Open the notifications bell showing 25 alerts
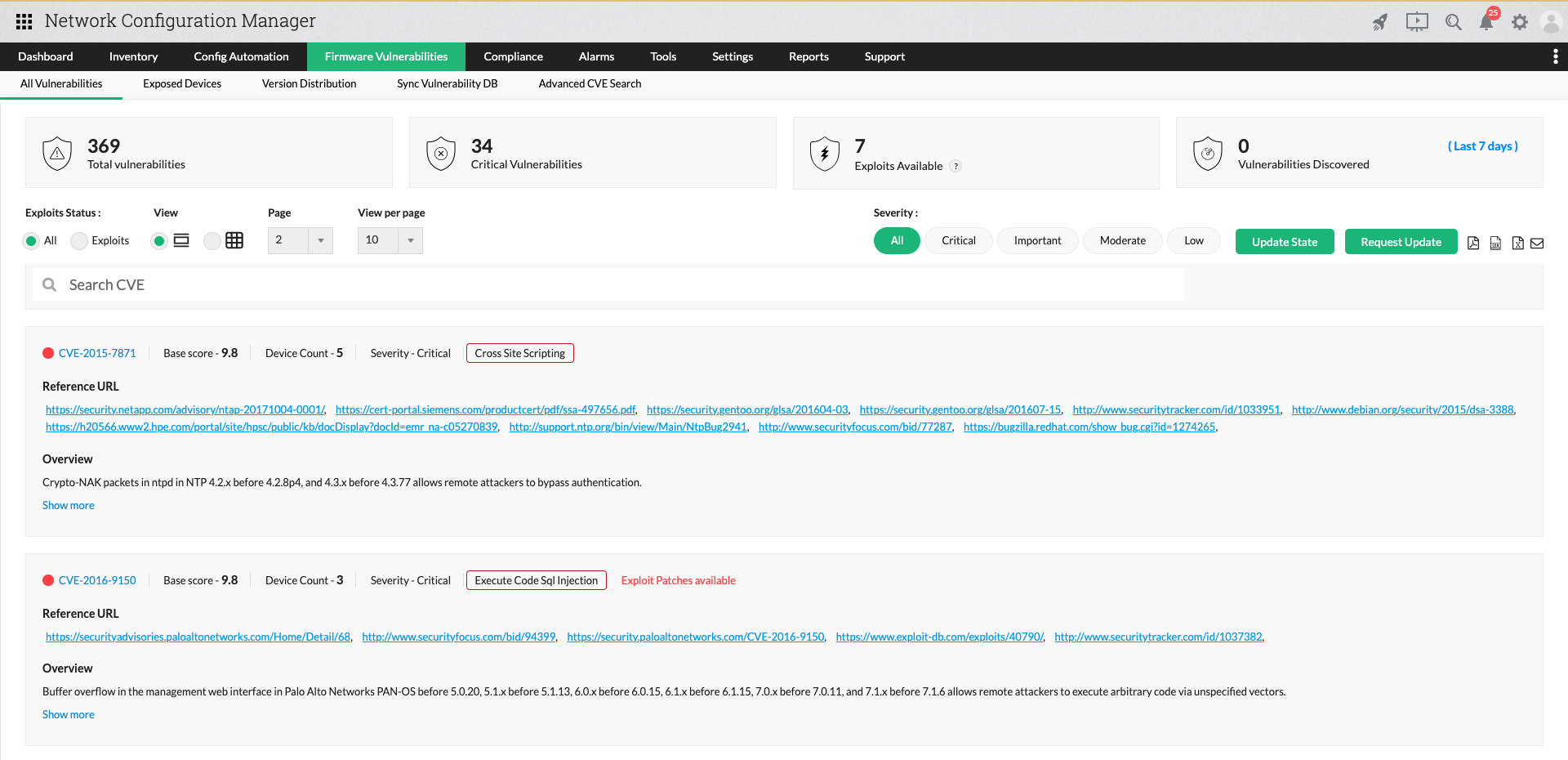This screenshot has width=1568, height=760. click(1486, 22)
